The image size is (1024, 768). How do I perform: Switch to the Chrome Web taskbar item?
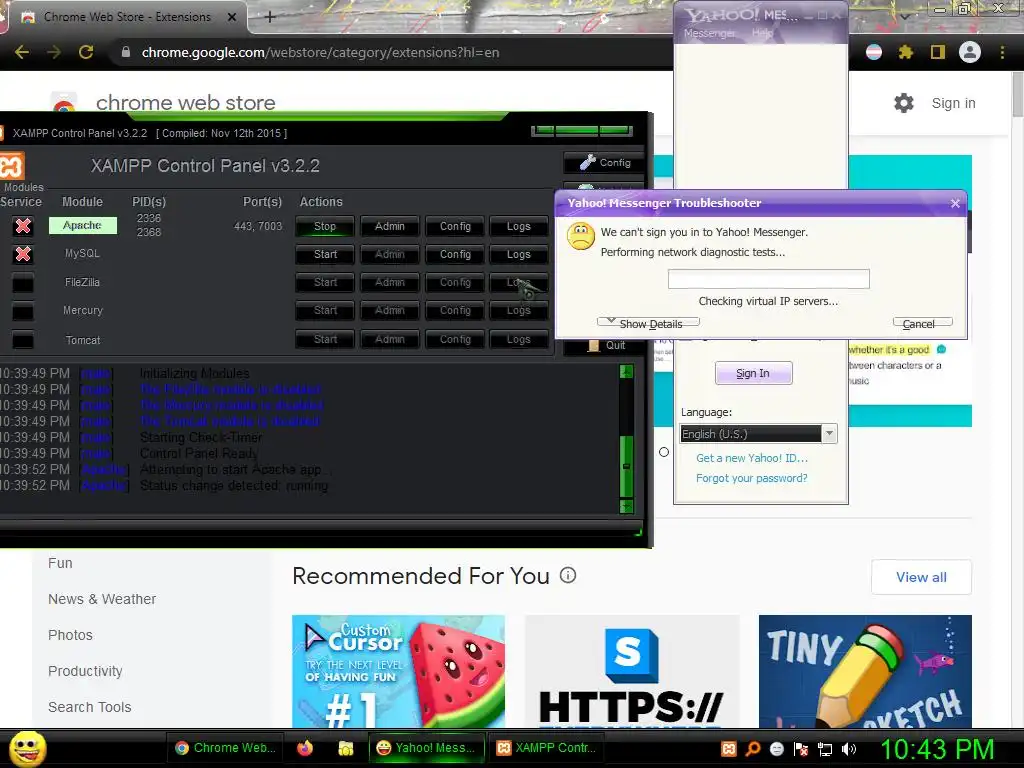point(226,748)
